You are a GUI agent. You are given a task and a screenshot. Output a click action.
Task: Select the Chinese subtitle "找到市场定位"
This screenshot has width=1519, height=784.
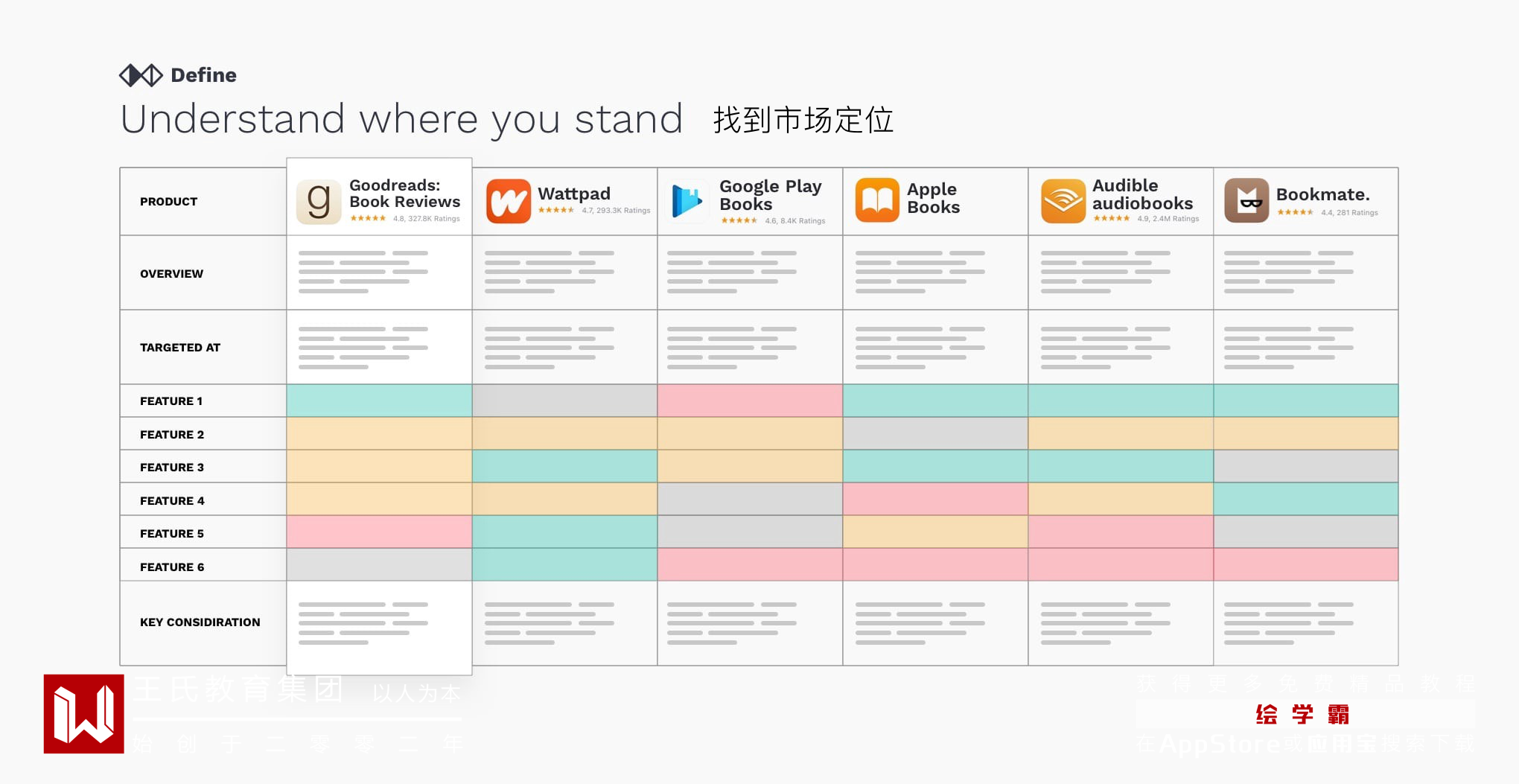803,120
